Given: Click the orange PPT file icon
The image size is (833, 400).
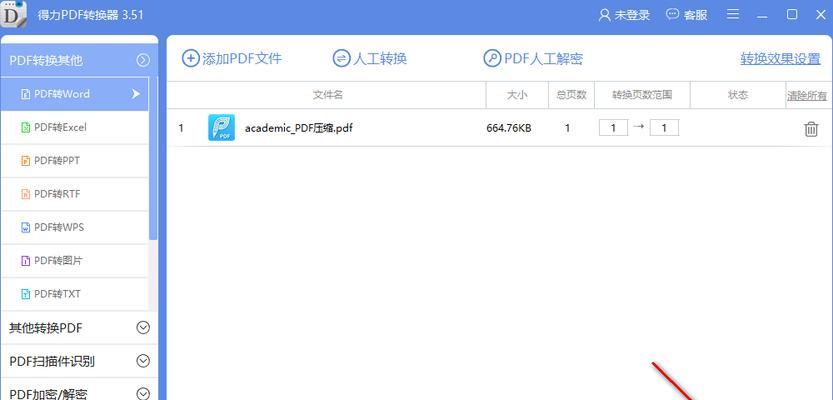Looking at the screenshot, I should 26,160.
